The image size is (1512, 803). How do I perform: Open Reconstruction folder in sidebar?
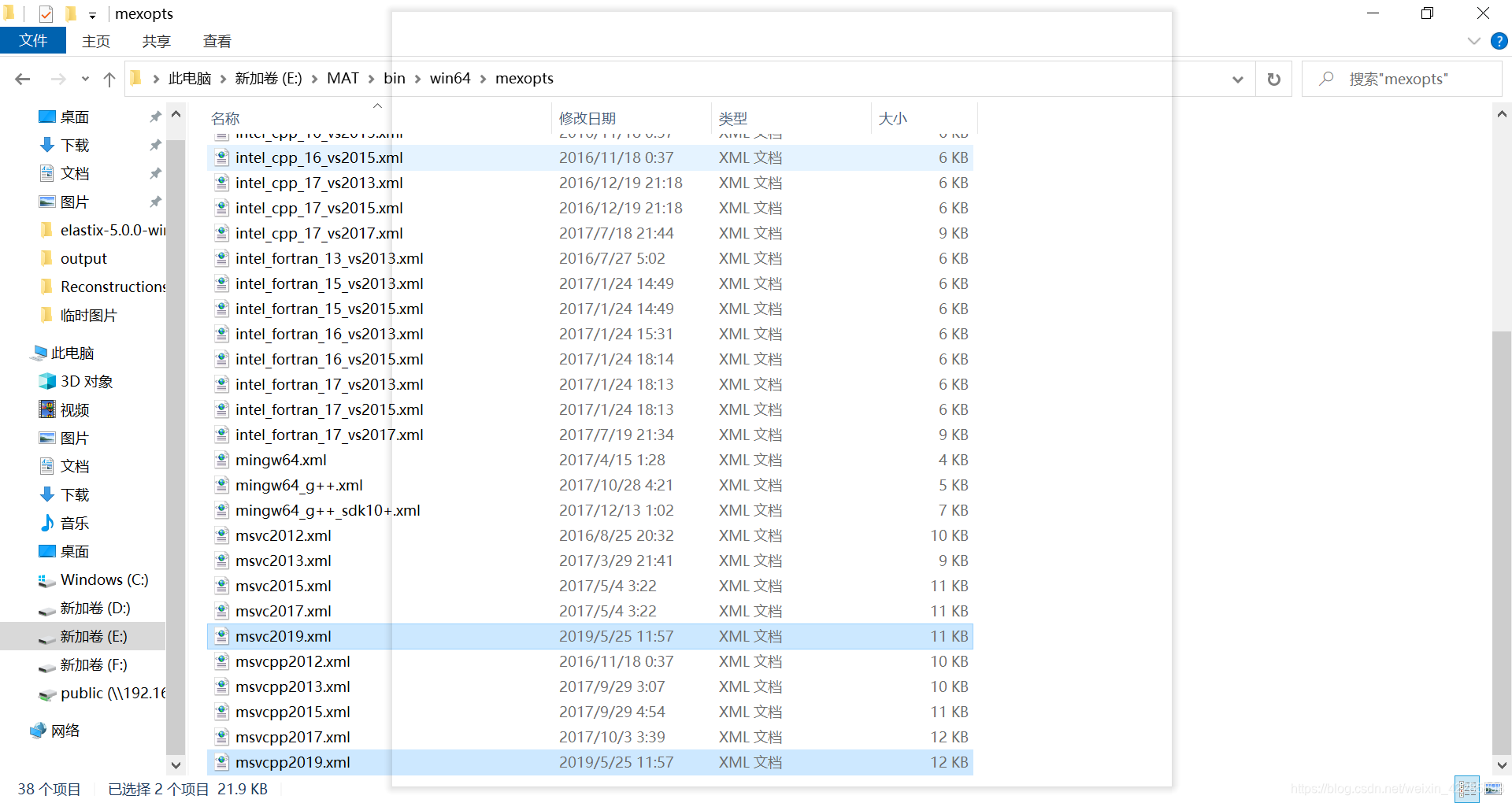(102, 287)
